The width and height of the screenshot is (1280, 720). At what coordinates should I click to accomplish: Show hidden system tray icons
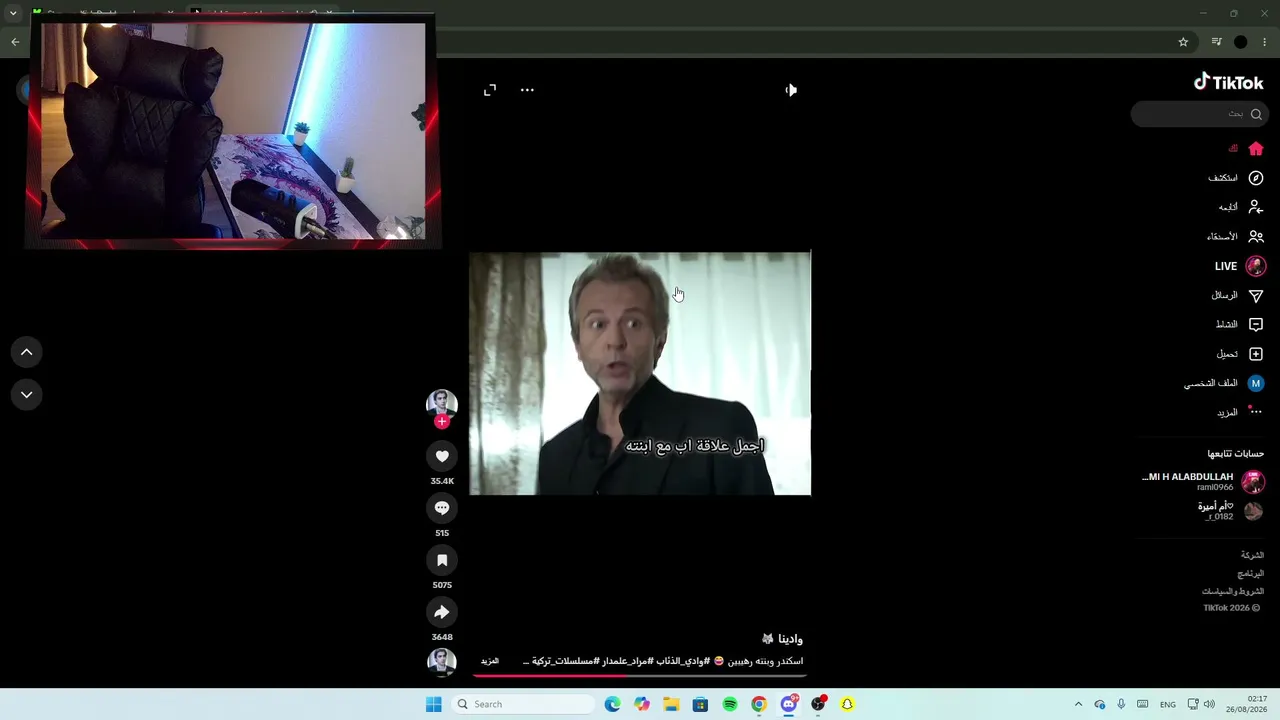coord(1078,704)
